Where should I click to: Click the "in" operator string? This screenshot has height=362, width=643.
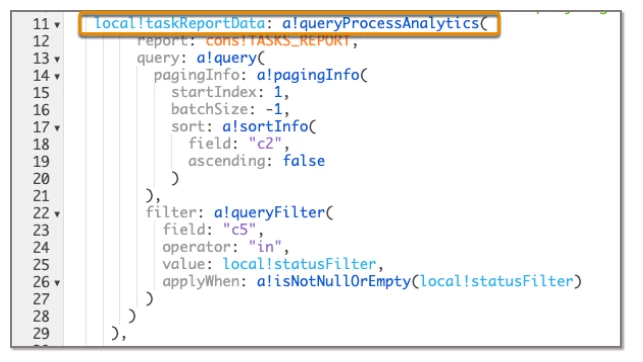tap(265, 247)
